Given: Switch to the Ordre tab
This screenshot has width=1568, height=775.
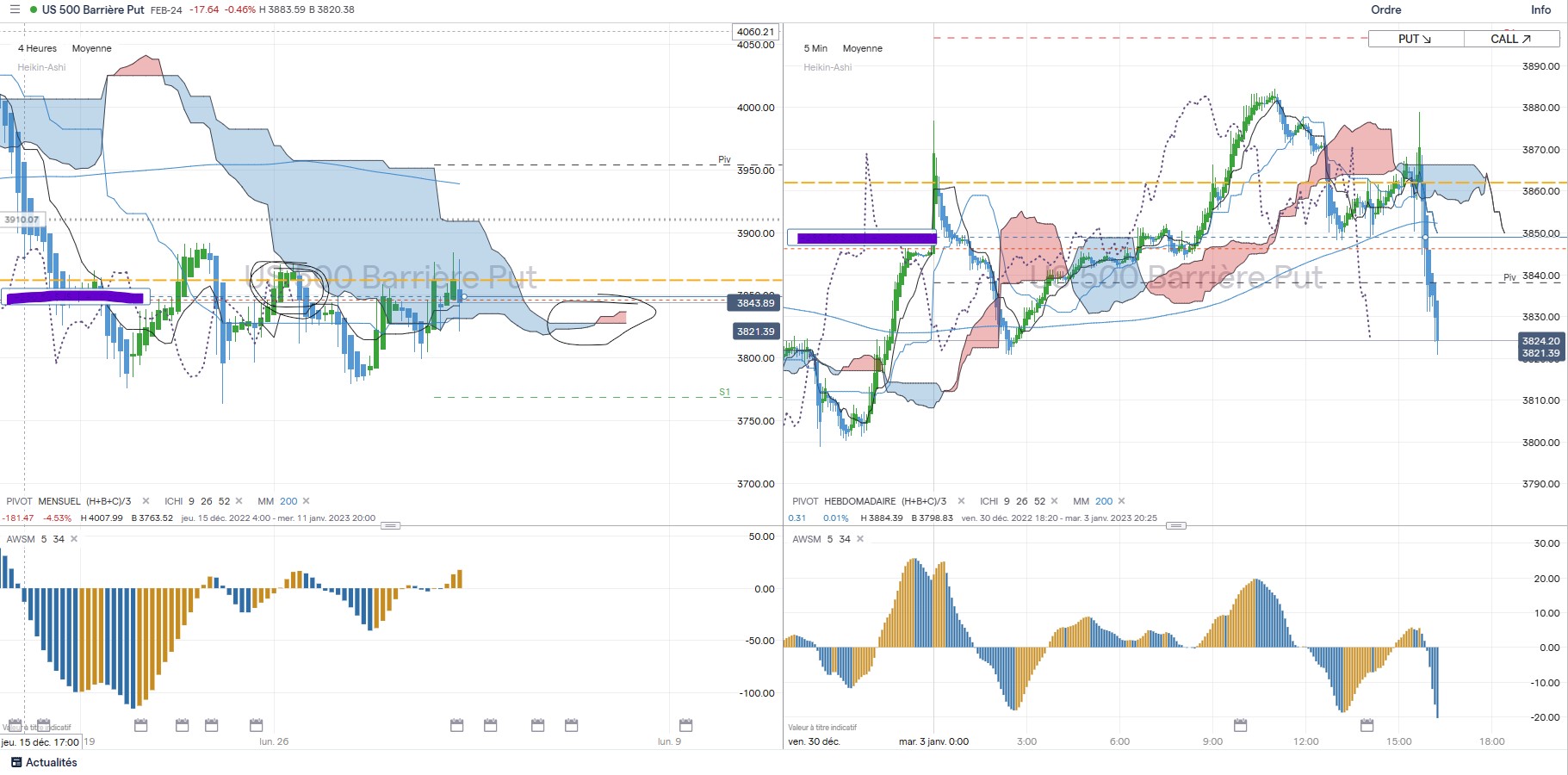Looking at the screenshot, I should (1386, 9).
